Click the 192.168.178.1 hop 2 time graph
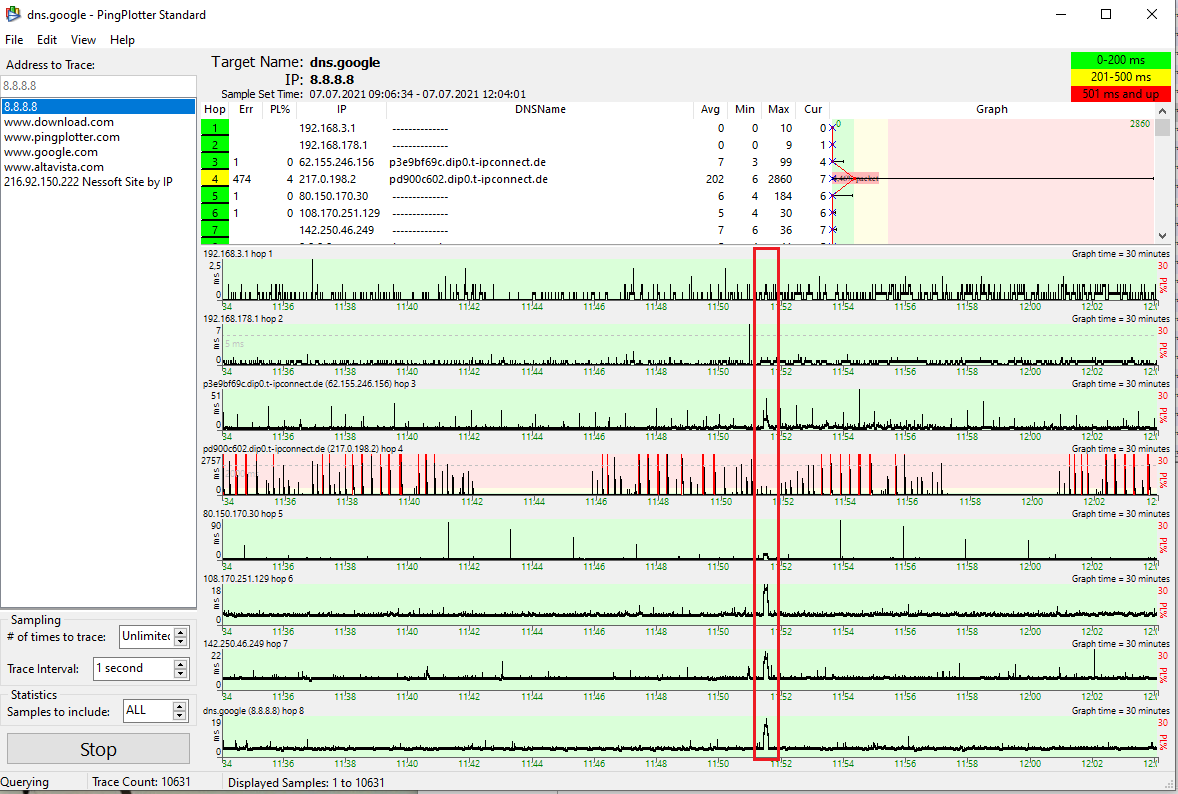The image size is (1178, 794). (690, 345)
